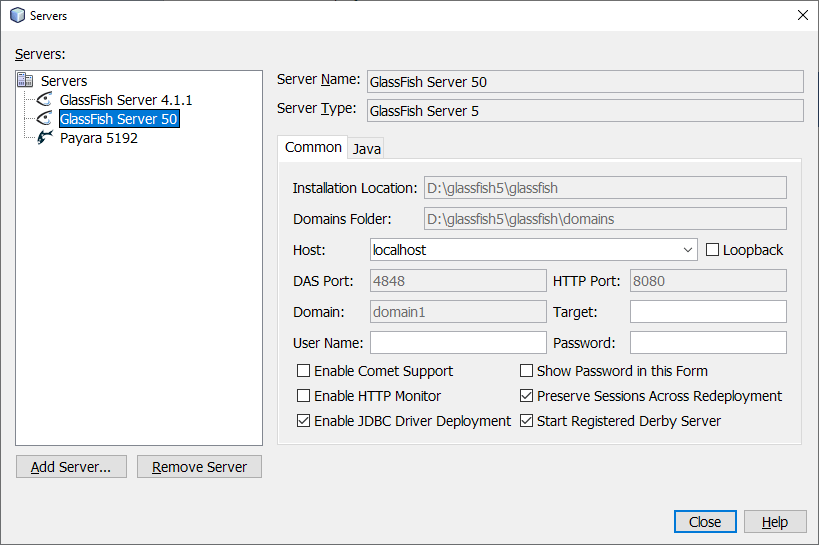Open the Host dropdown arrow
819x545 pixels.
[x=688, y=250]
